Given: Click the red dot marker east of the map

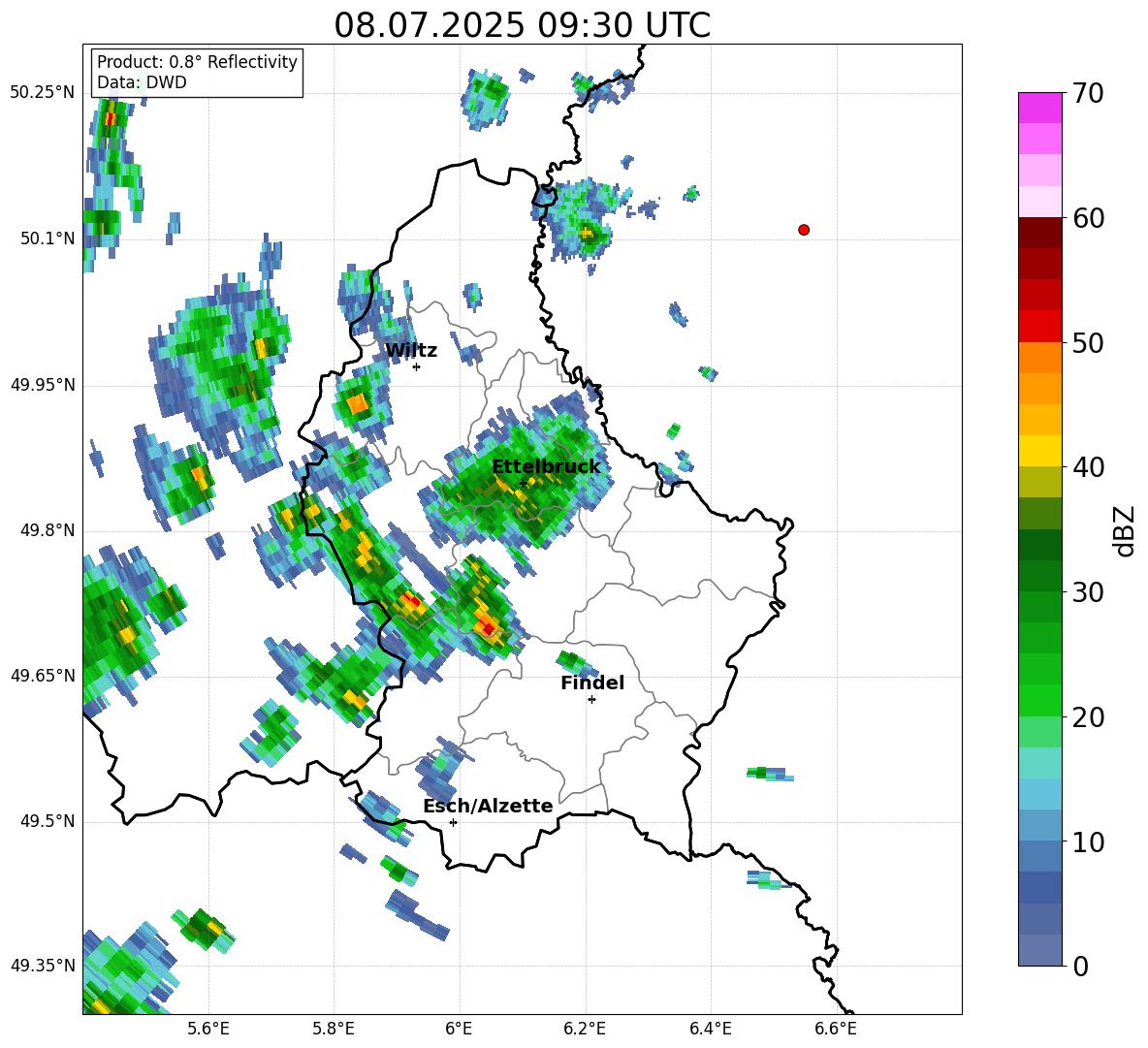Looking at the screenshot, I should pos(804,230).
